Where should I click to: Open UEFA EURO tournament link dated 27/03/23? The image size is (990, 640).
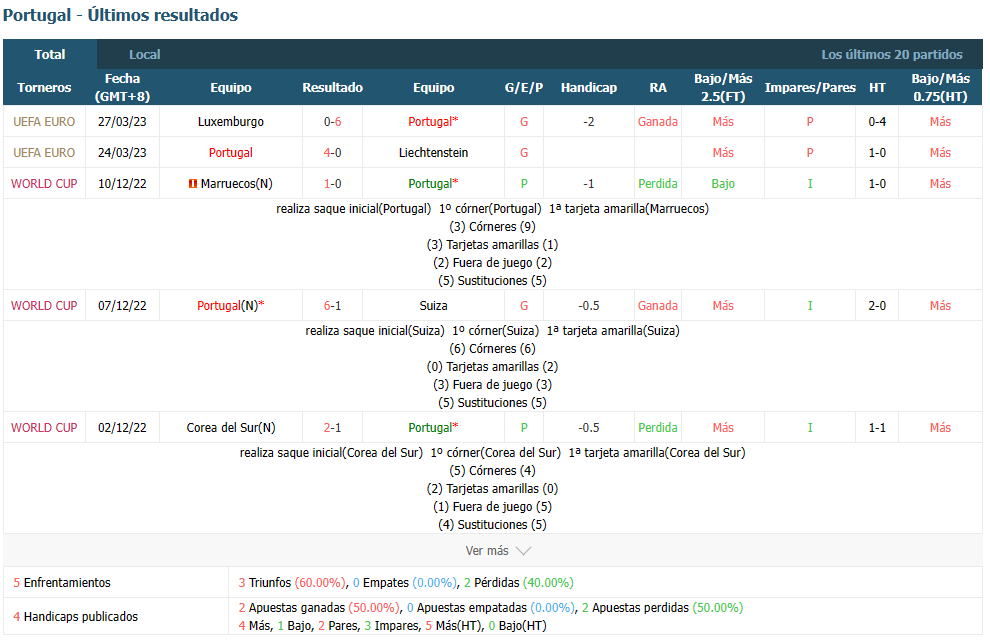(44, 122)
